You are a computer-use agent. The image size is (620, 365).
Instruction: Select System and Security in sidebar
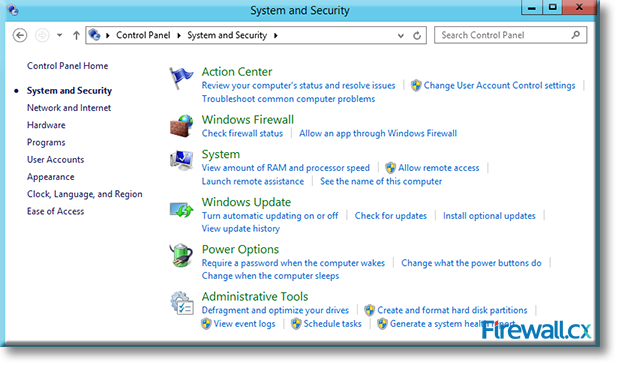[x=69, y=91]
